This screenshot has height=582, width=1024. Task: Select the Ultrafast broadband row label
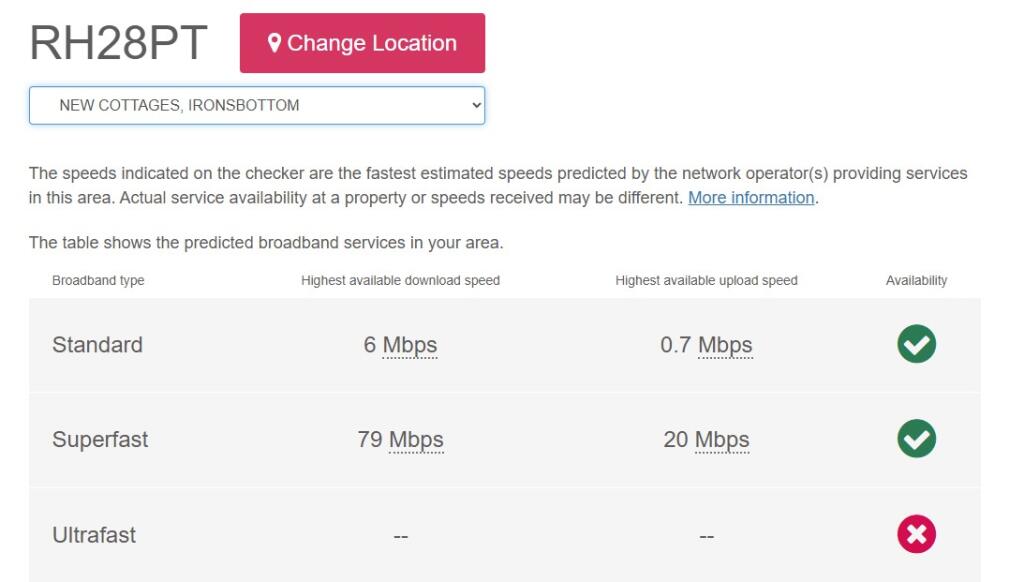coord(94,535)
